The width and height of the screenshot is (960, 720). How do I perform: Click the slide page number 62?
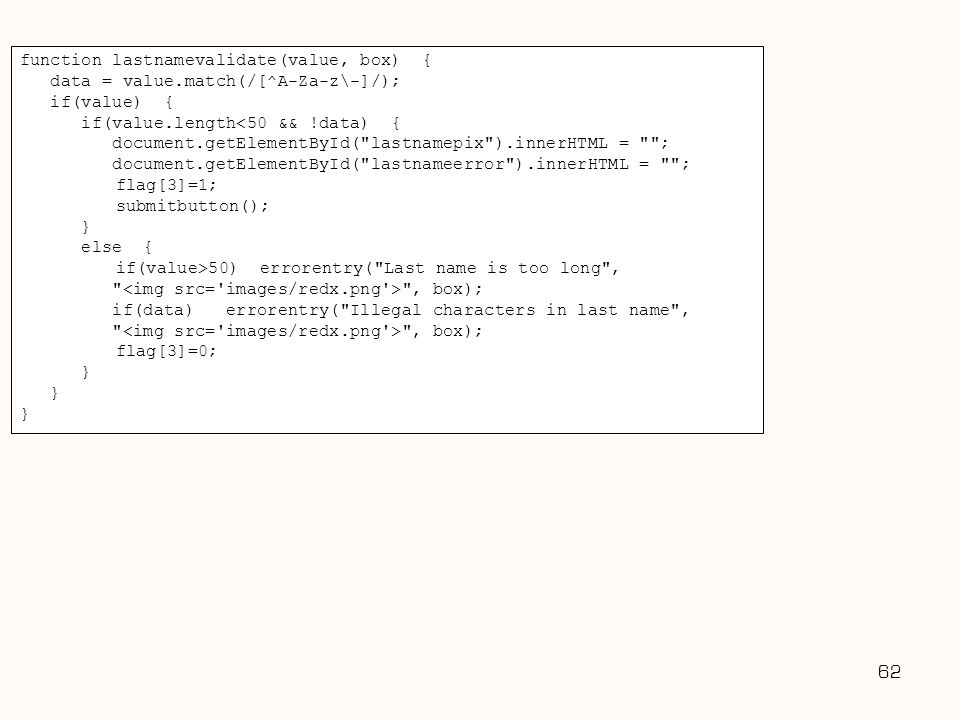tap(889, 672)
